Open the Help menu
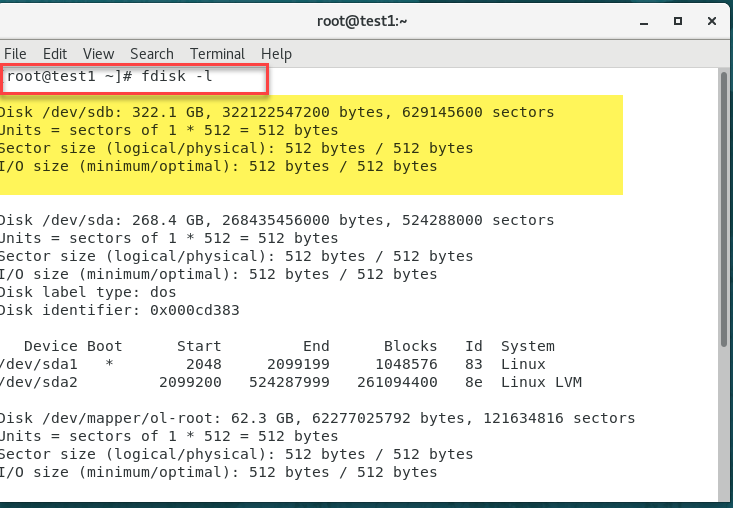Viewport: 733px width, 508px height. [276, 54]
